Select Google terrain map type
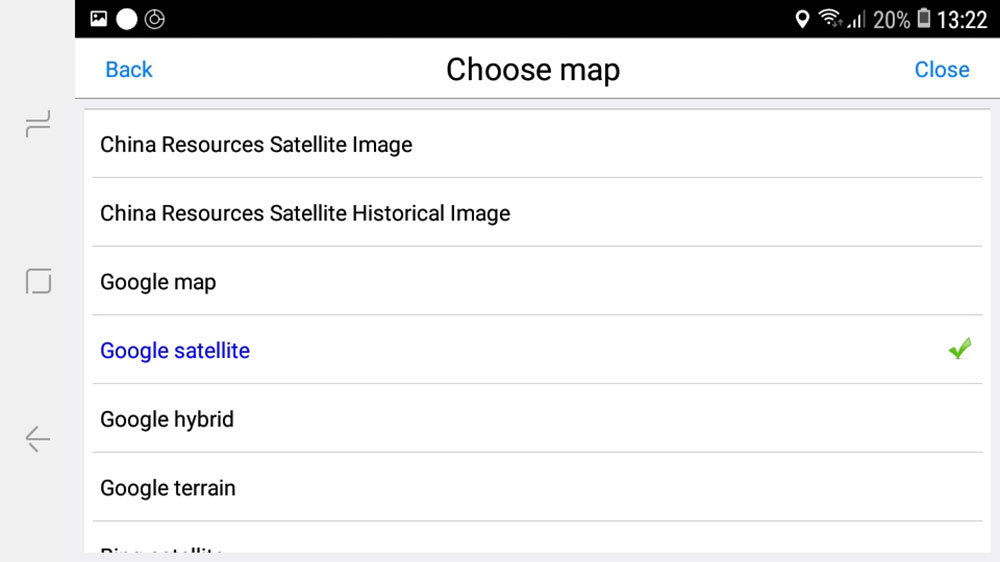Screen dimensions: 1000x562 click(168, 488)
